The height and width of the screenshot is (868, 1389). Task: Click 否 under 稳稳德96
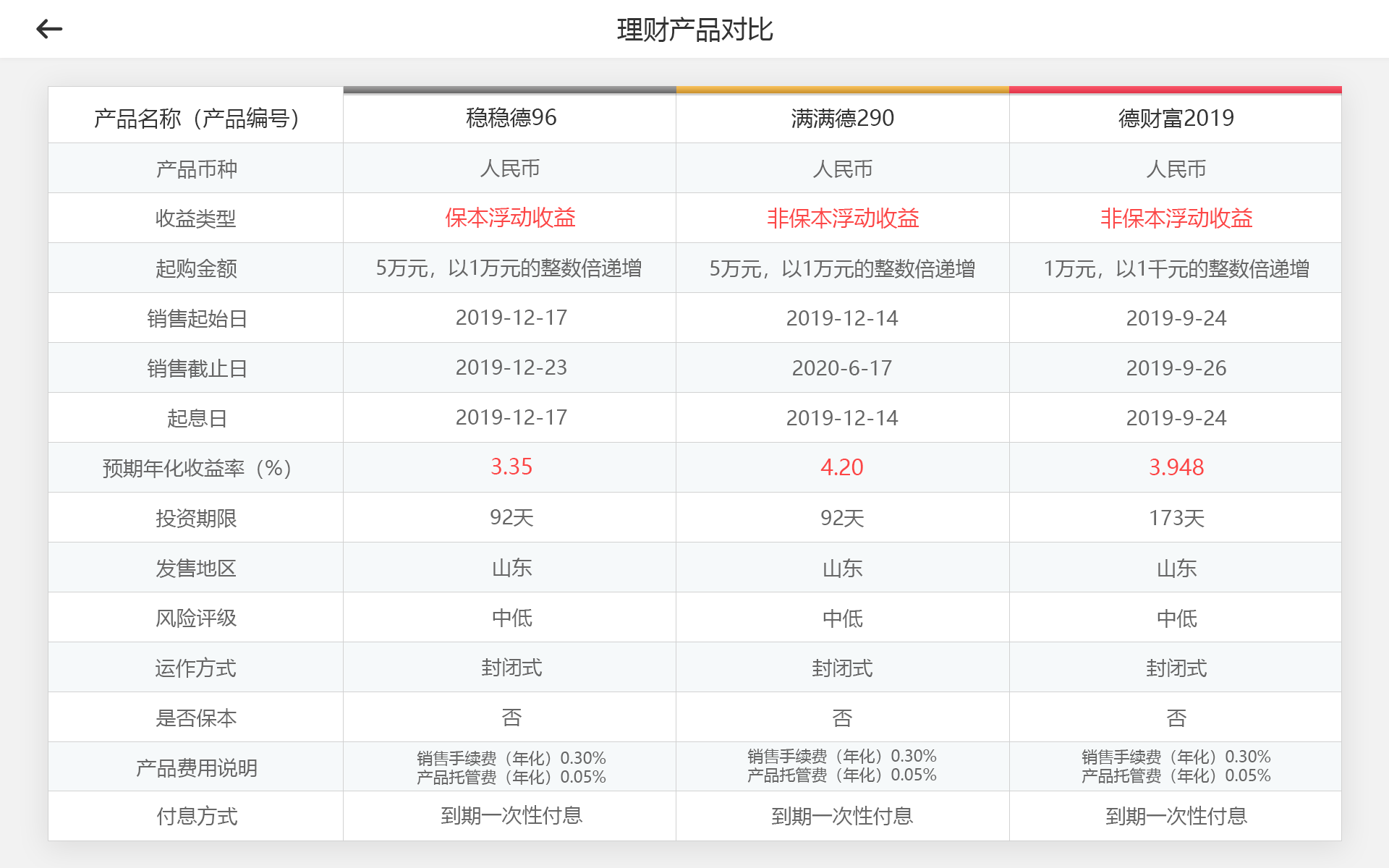tap(511, 718)
